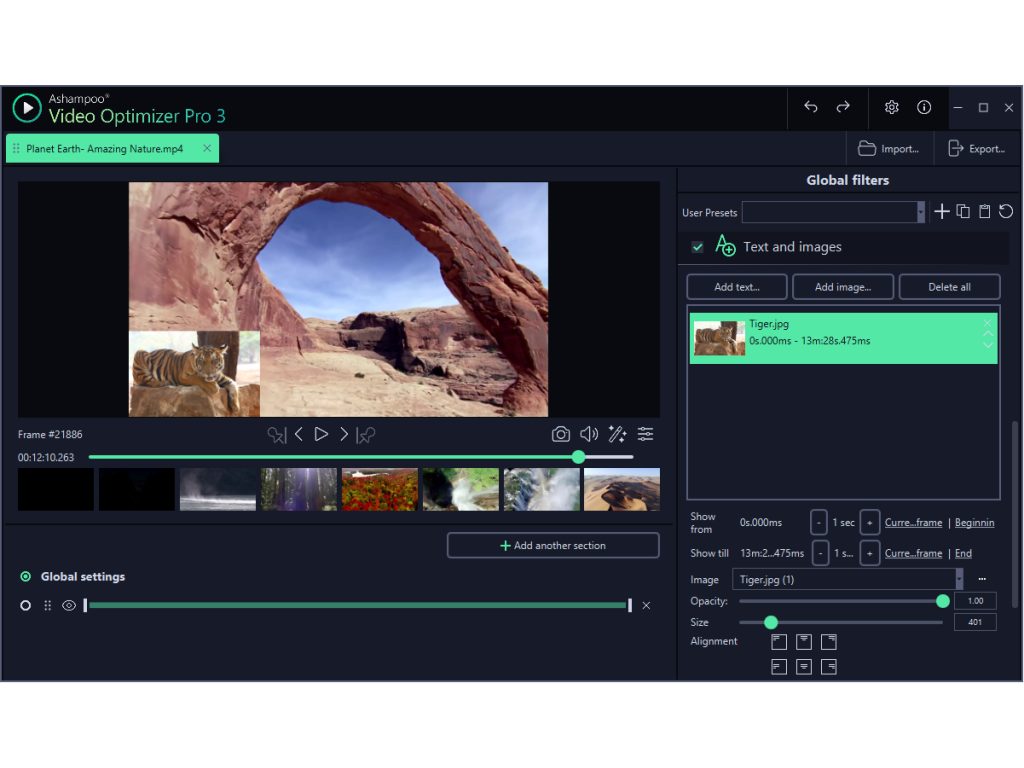Click the Opacity slider handle
This screenshot has height=768, width=1024.
pos(942,601)
